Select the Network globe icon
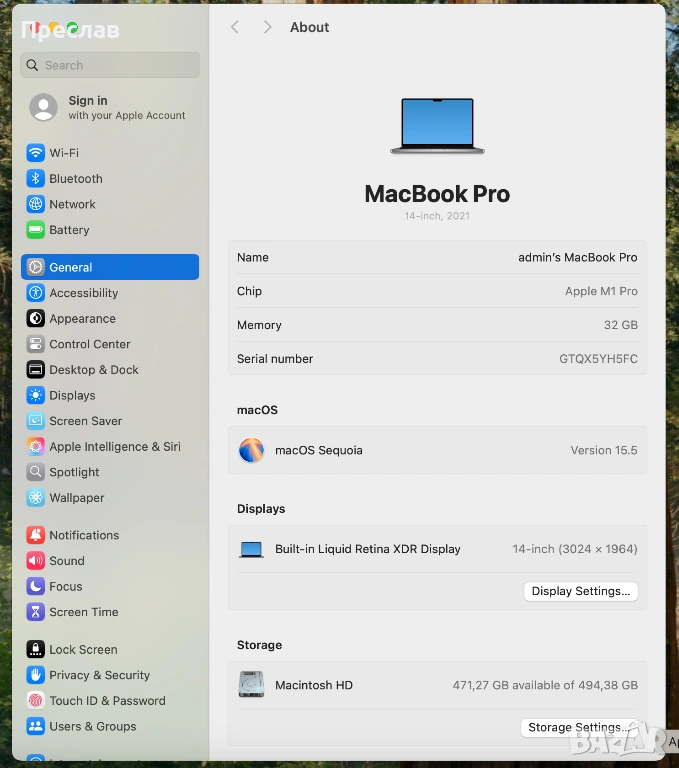679x768 pixels. click(36, 204)
